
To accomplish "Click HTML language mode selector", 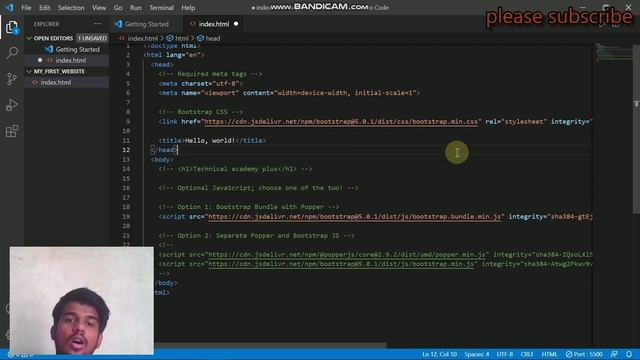I will (549, 354).
